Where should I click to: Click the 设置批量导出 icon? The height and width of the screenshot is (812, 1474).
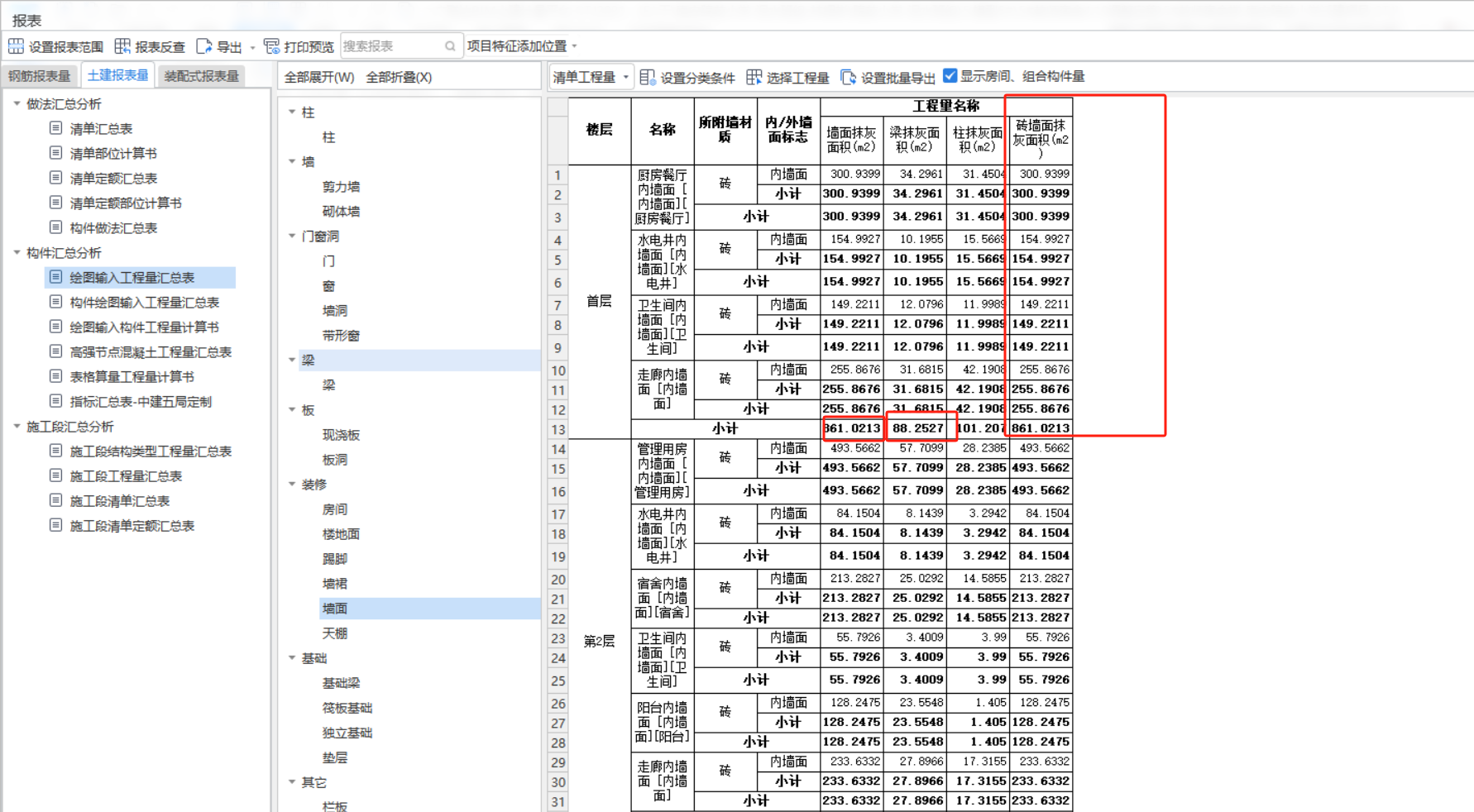click(x=848, y=77)
